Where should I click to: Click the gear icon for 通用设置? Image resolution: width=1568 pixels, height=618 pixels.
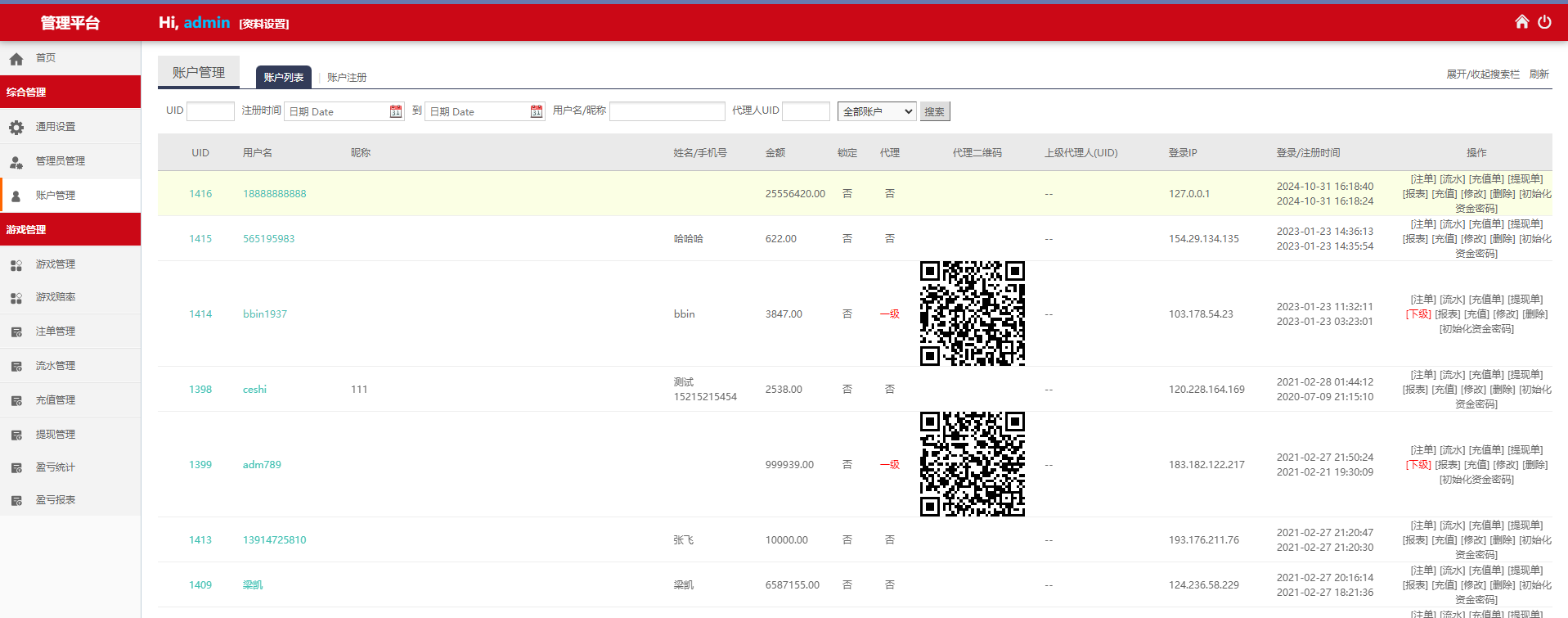pos(16,127)
